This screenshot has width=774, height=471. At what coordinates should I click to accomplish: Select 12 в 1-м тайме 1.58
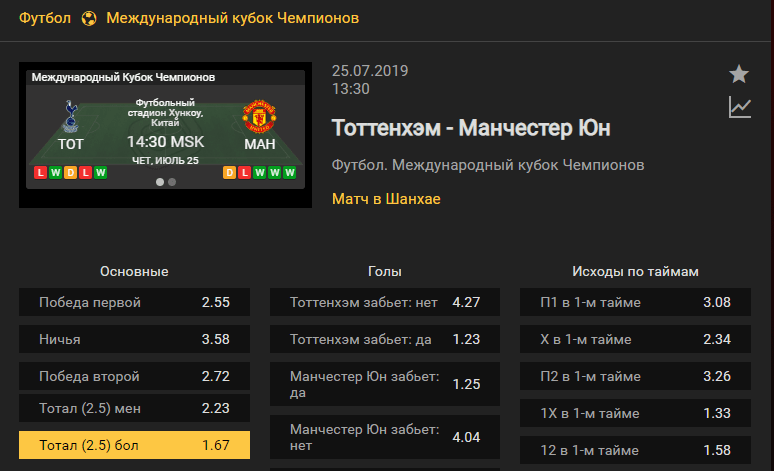pos(635,450)
